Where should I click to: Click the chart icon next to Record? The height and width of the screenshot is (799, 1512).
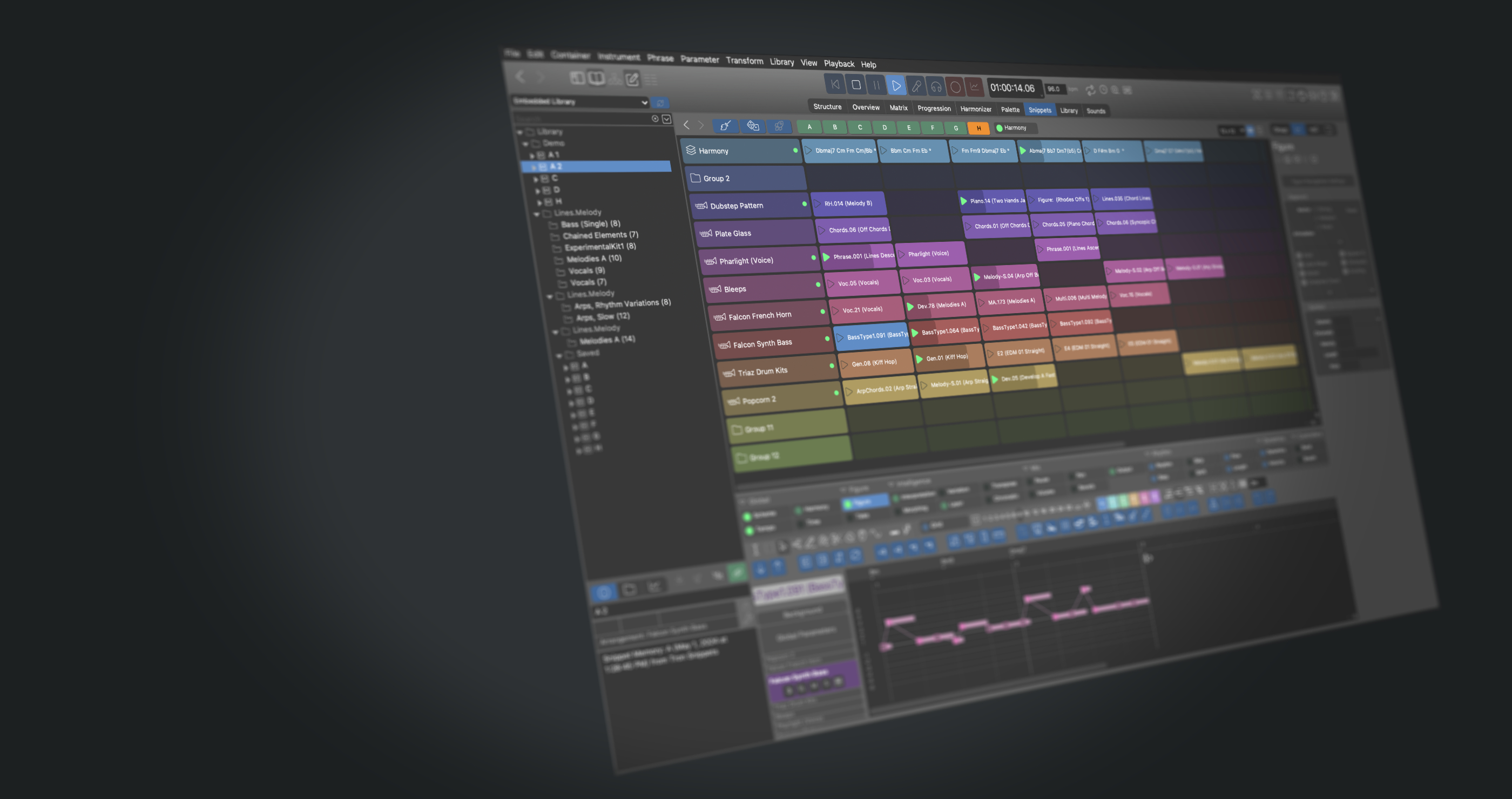tap(974, 87)
